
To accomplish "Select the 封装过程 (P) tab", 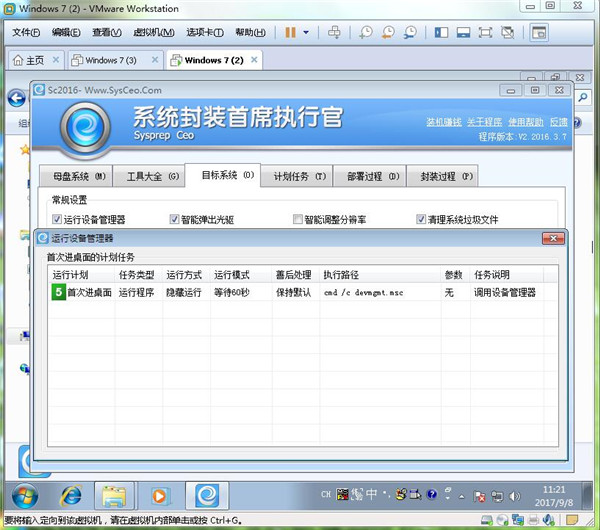I will (442, 176).
